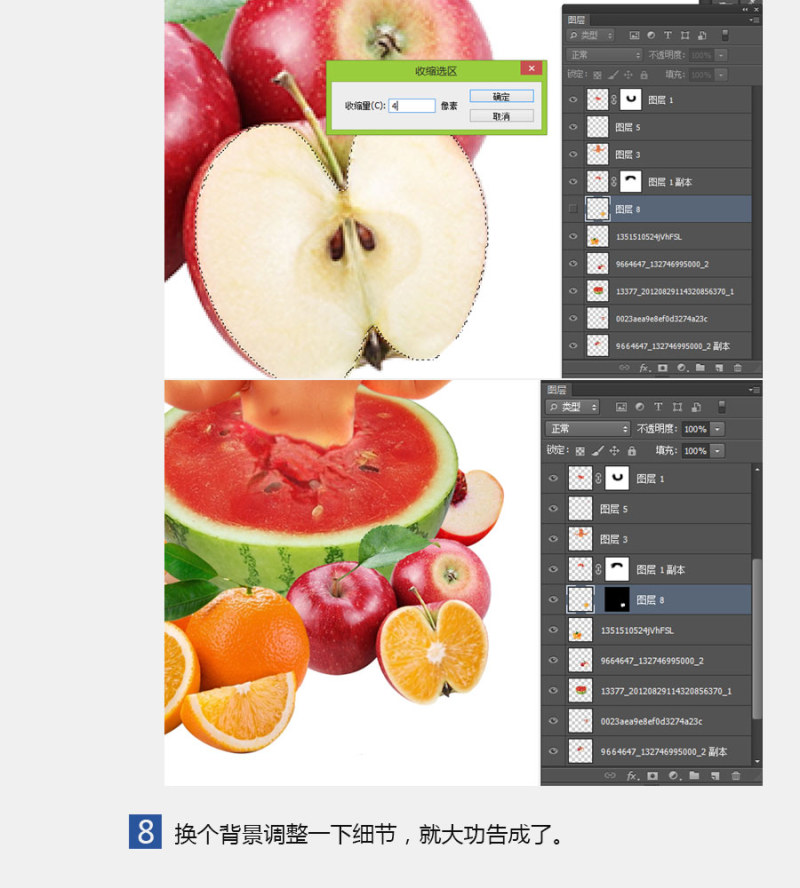Open the fx layer style menu in watermelon-side panel
This screenshot has width=800, height=888.
[x=631, y=776]
